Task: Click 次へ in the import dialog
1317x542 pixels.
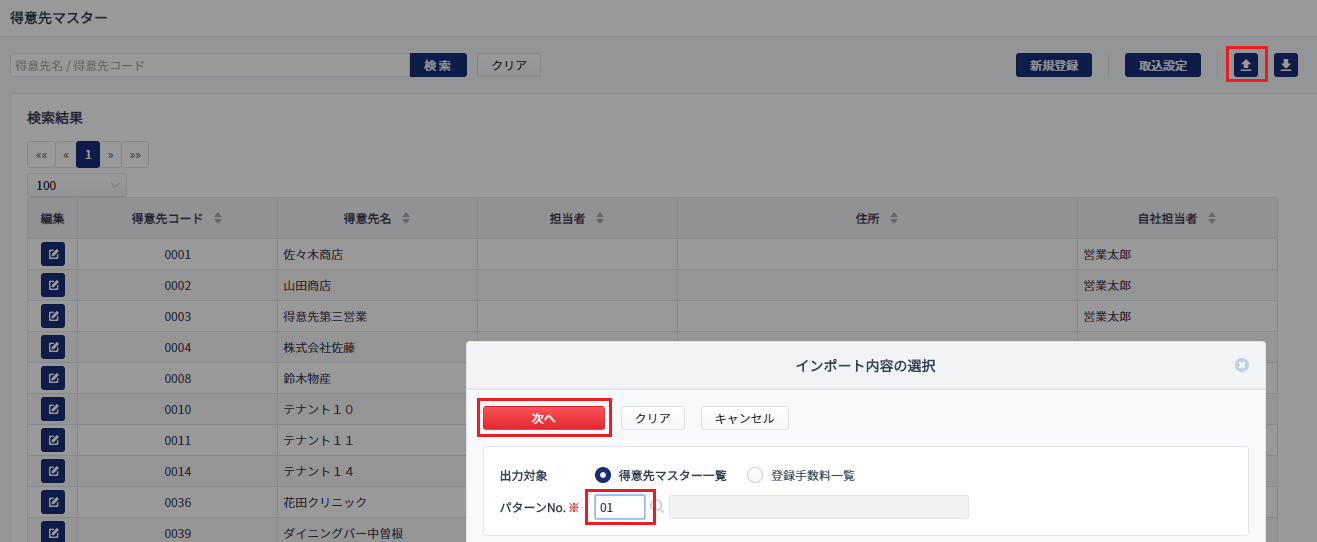Action: (544, 418)
